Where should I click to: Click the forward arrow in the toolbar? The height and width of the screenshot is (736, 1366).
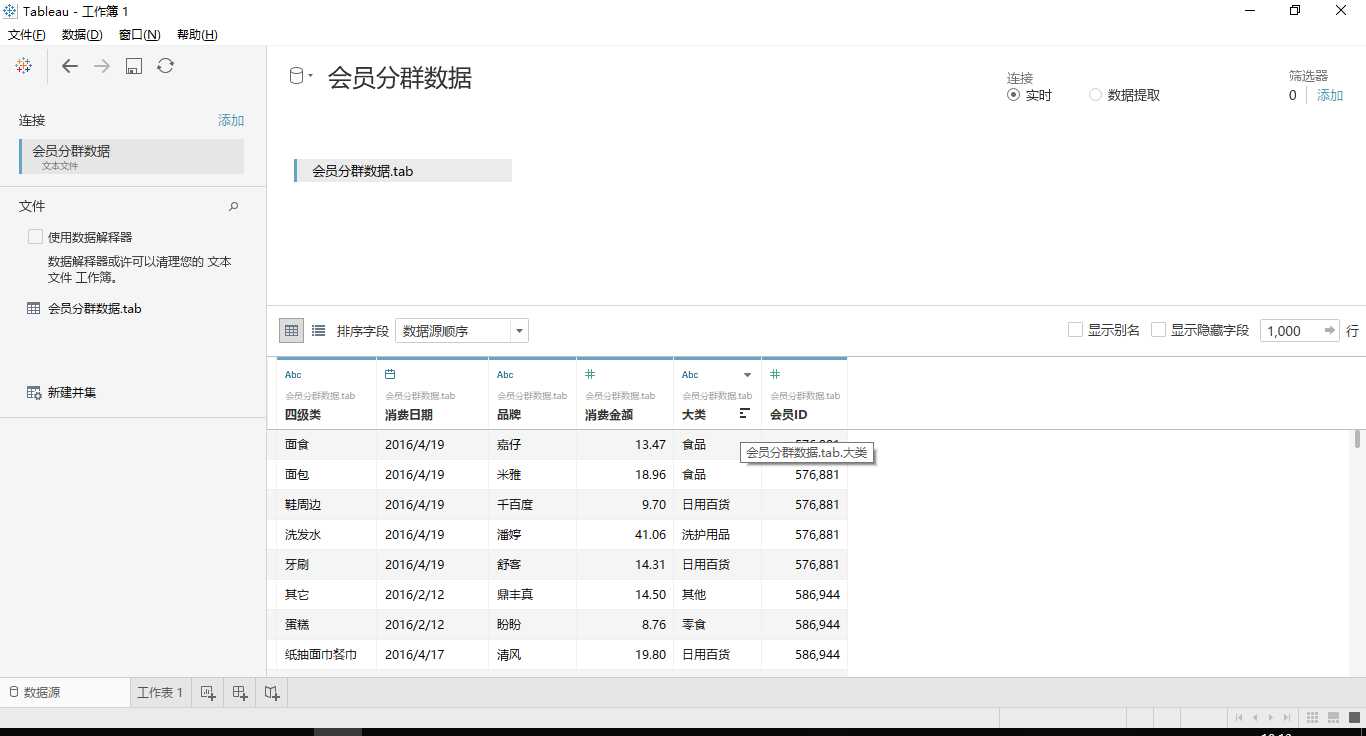click(x=102, y=66)
